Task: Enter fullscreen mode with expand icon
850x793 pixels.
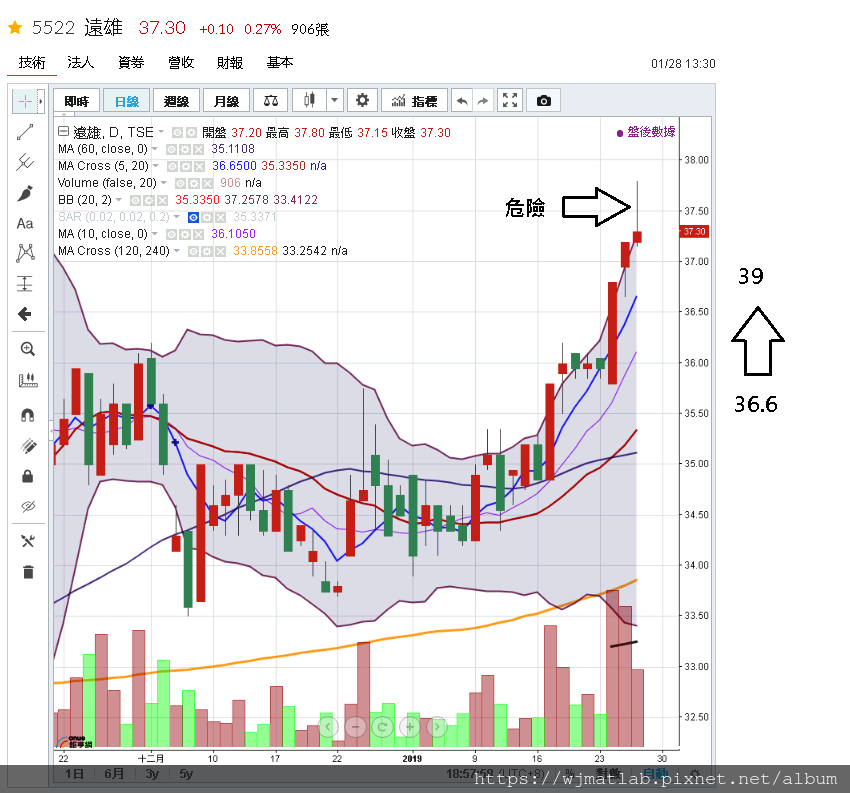Action: click(x=510, y=100)
